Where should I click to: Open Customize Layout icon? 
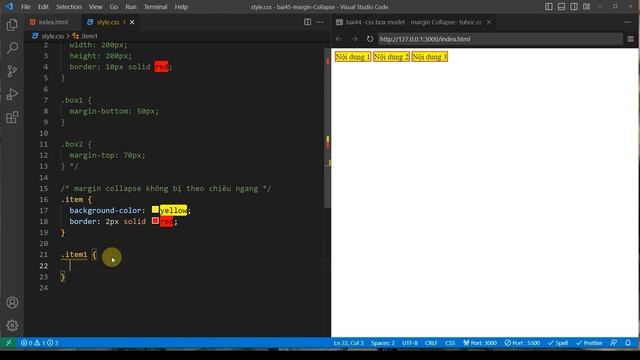pyautogui.click(x=587, y=7)
